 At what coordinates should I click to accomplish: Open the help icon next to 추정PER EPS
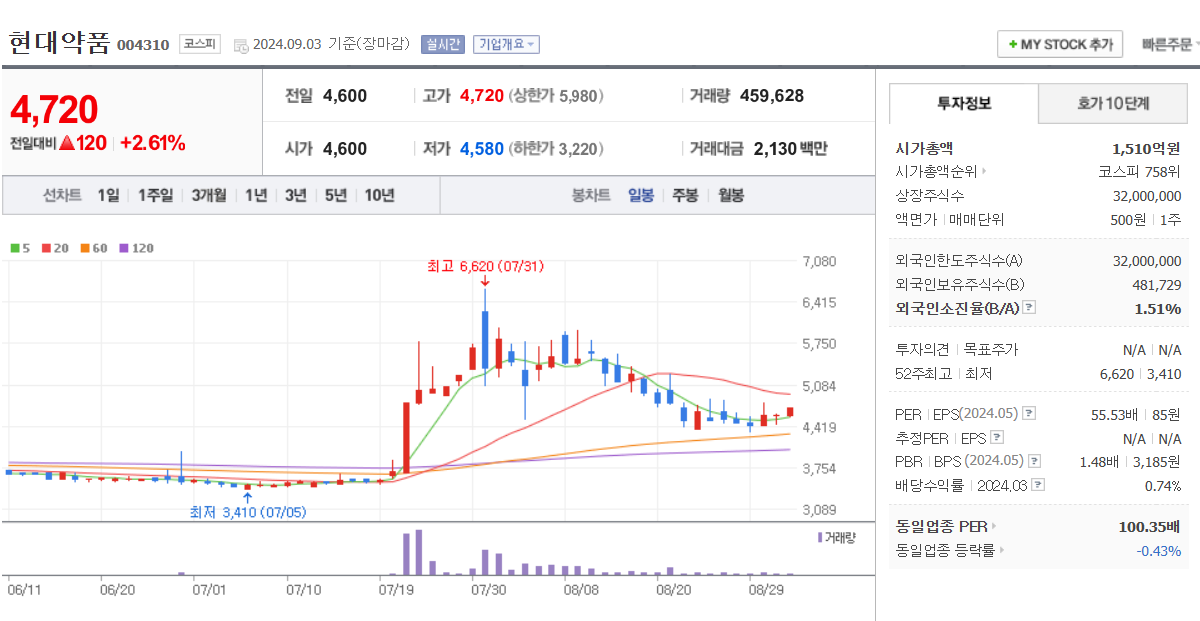[x=996, y=438]
